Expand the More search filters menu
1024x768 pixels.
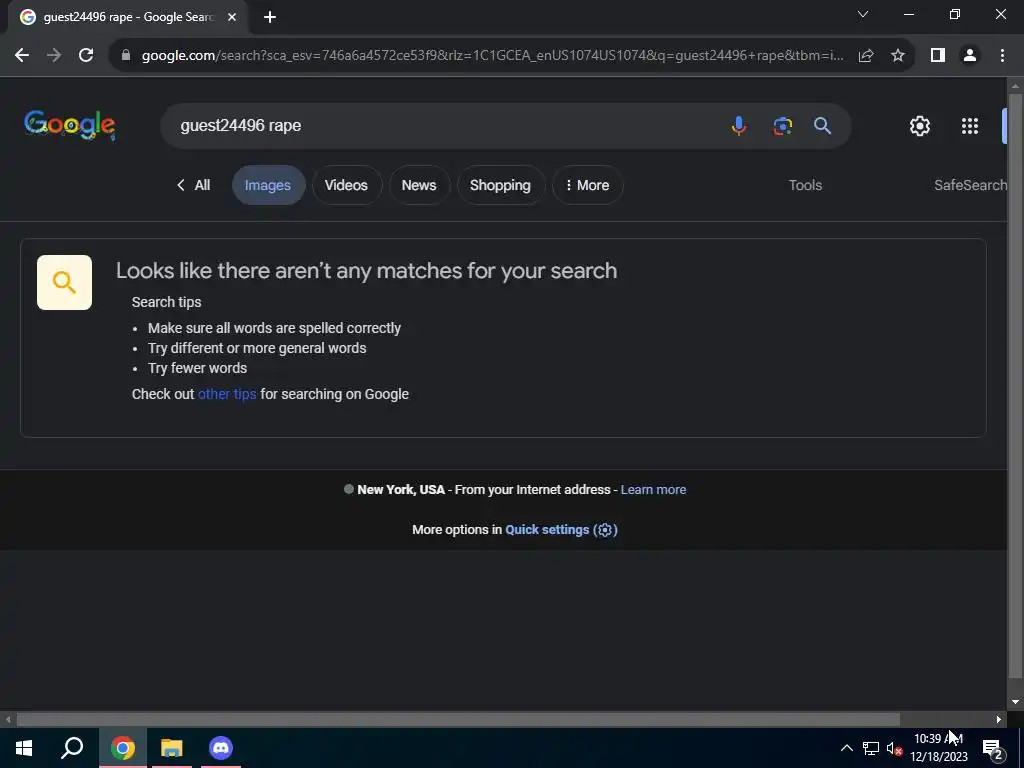point(587,185)
